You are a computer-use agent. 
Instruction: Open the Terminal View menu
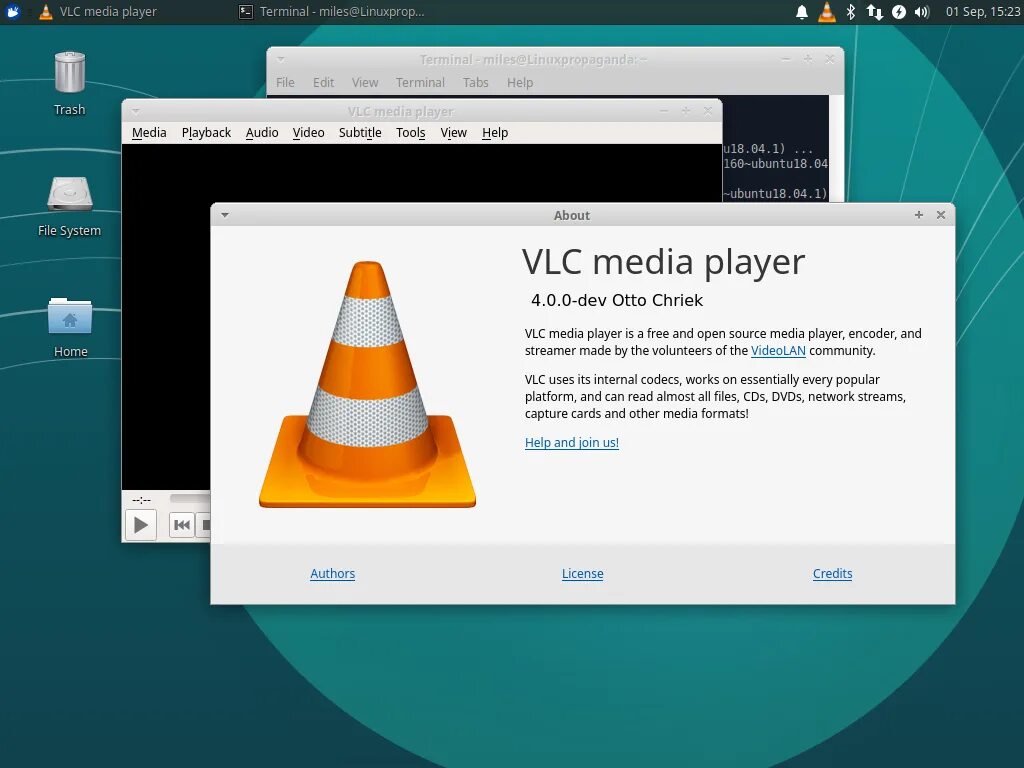pos(364,83)
